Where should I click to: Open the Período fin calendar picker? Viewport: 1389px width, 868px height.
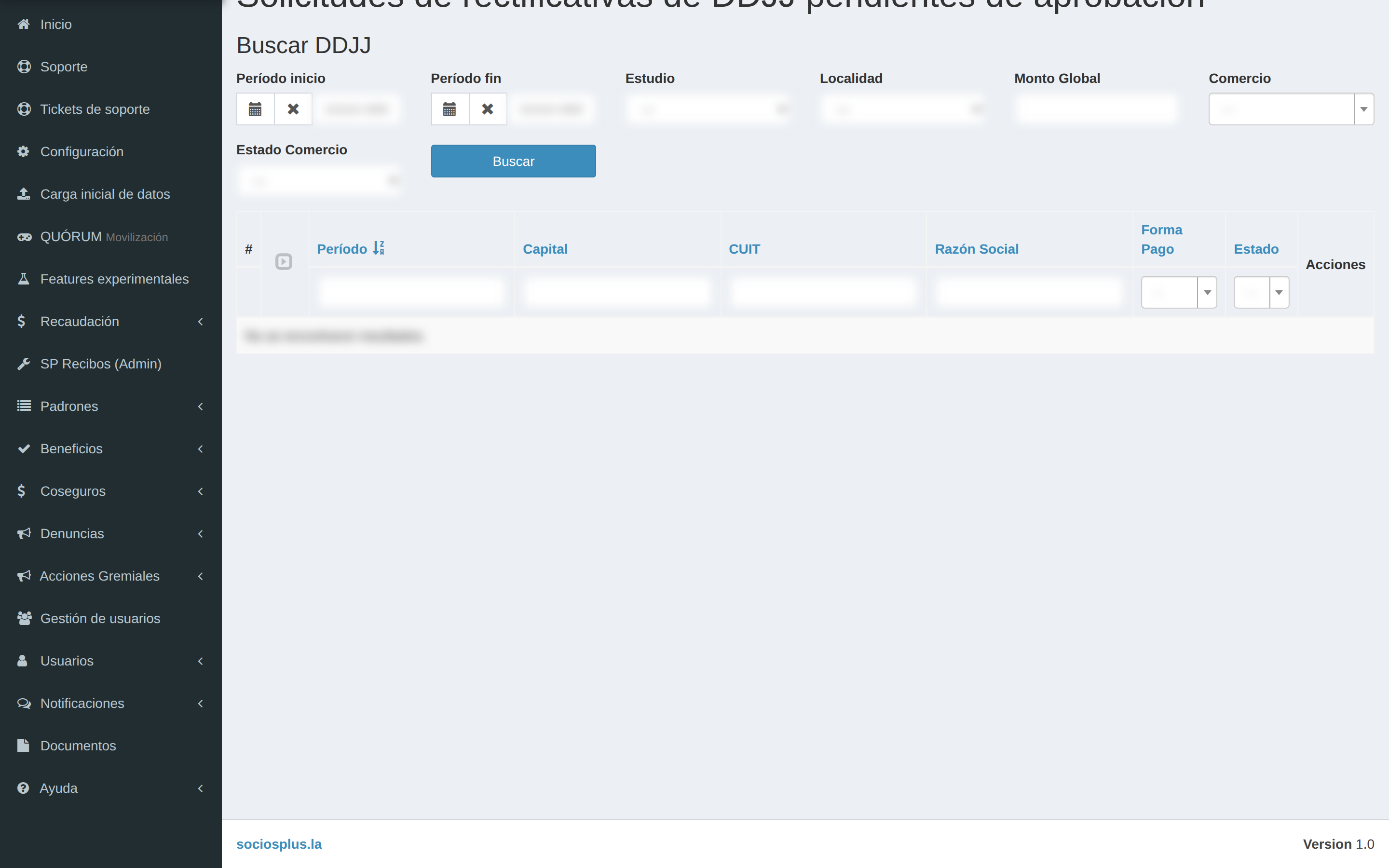coord(450,109)
